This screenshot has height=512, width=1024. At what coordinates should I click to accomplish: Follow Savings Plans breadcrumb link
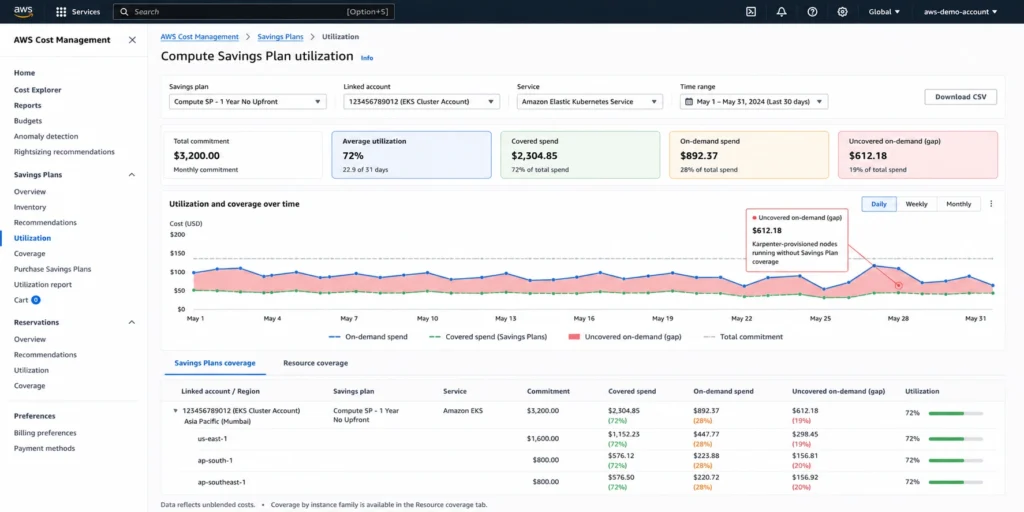point(280,37)
